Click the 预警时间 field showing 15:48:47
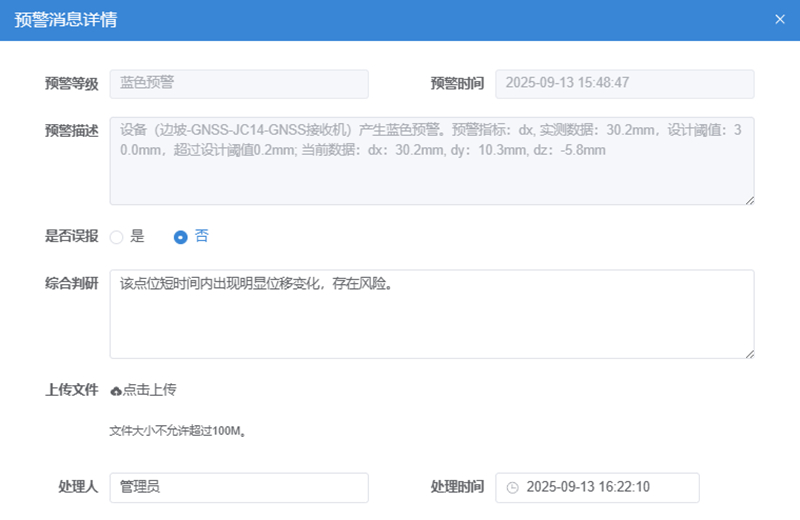Viewport: 800px width, 520px height. 624,84
